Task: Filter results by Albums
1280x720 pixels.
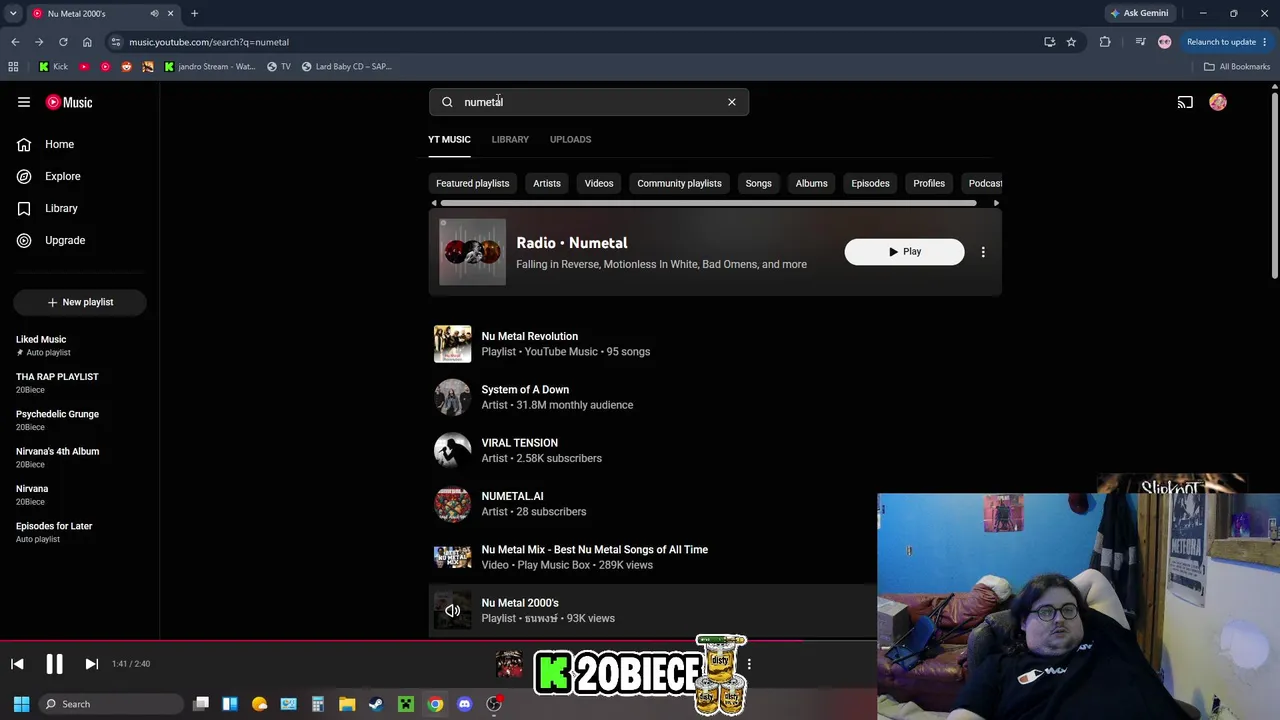Action: [812, 183]
